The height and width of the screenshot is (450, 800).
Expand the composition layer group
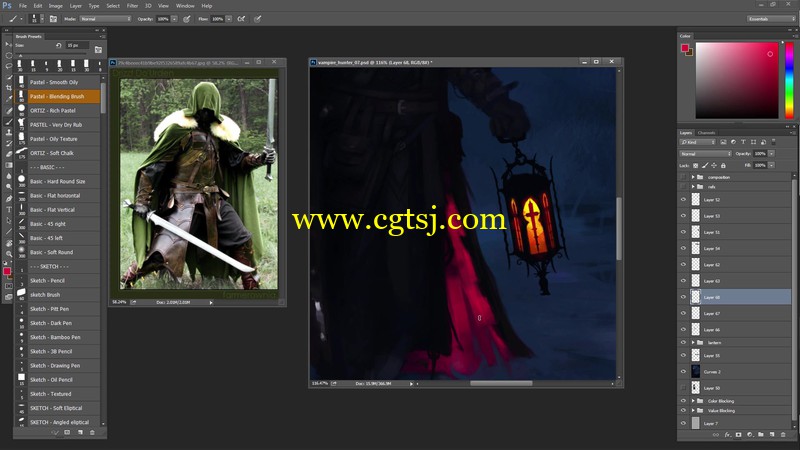tap(693, 177)
